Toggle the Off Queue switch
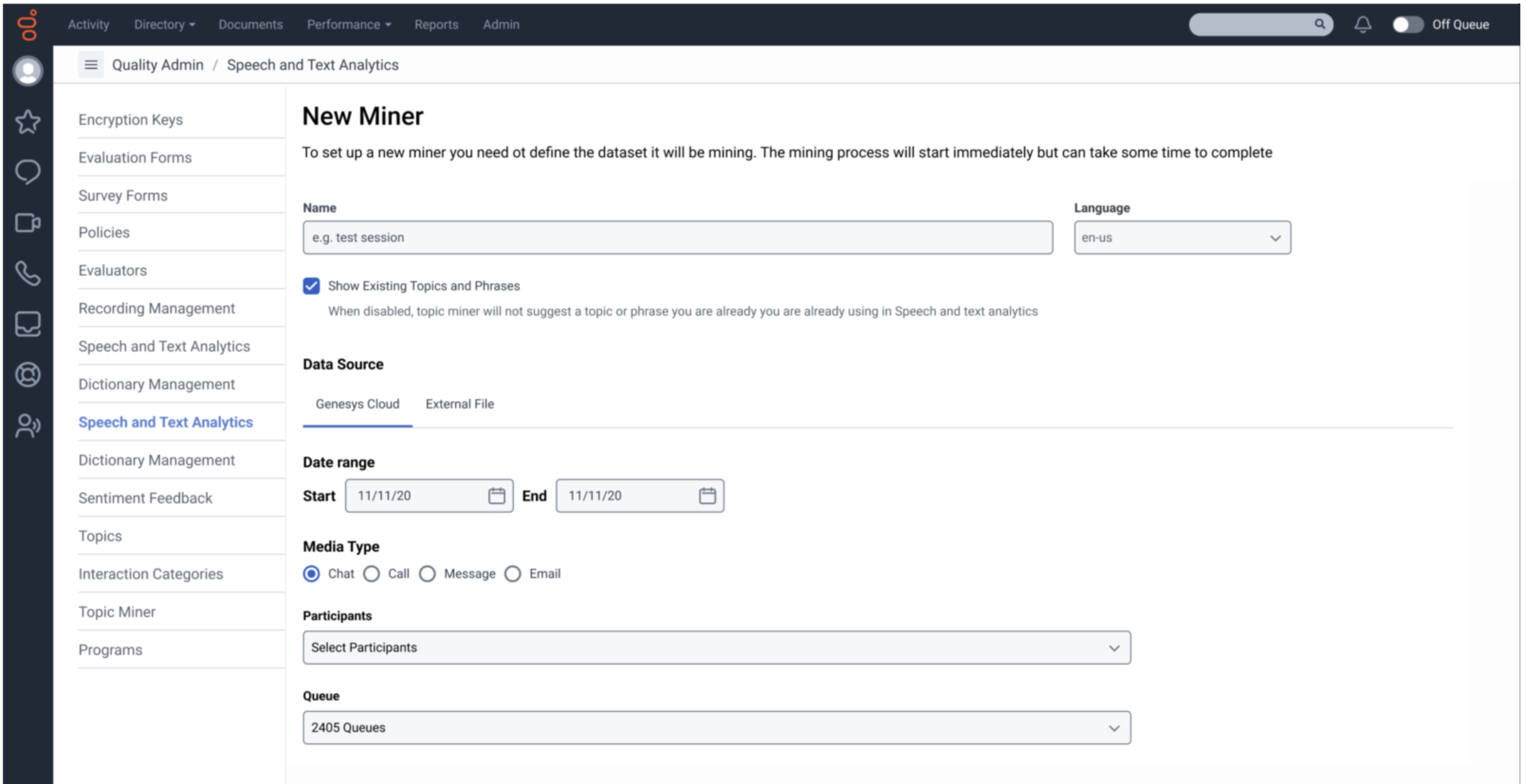Image resolution: width=1526 pixels, height=784 pixels. pos(1407,24)
